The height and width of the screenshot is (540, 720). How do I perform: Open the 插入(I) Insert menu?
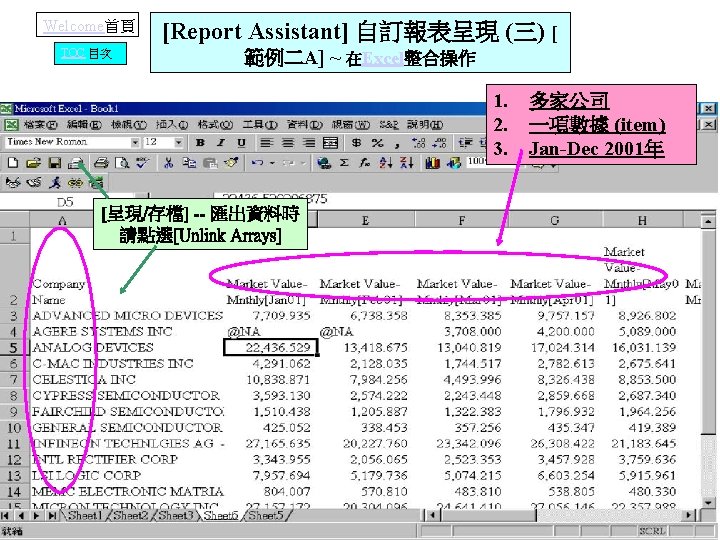172,124
